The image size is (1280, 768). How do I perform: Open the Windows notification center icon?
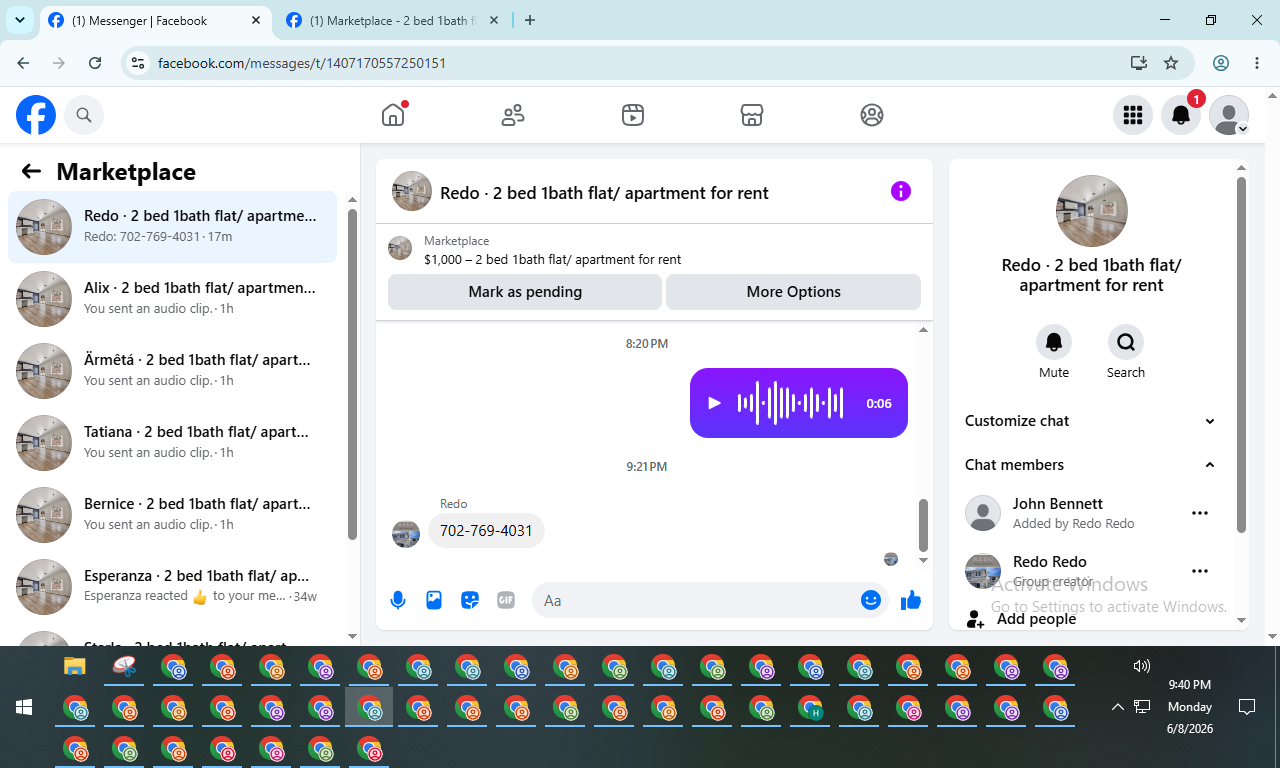[x=1247, y=707]
